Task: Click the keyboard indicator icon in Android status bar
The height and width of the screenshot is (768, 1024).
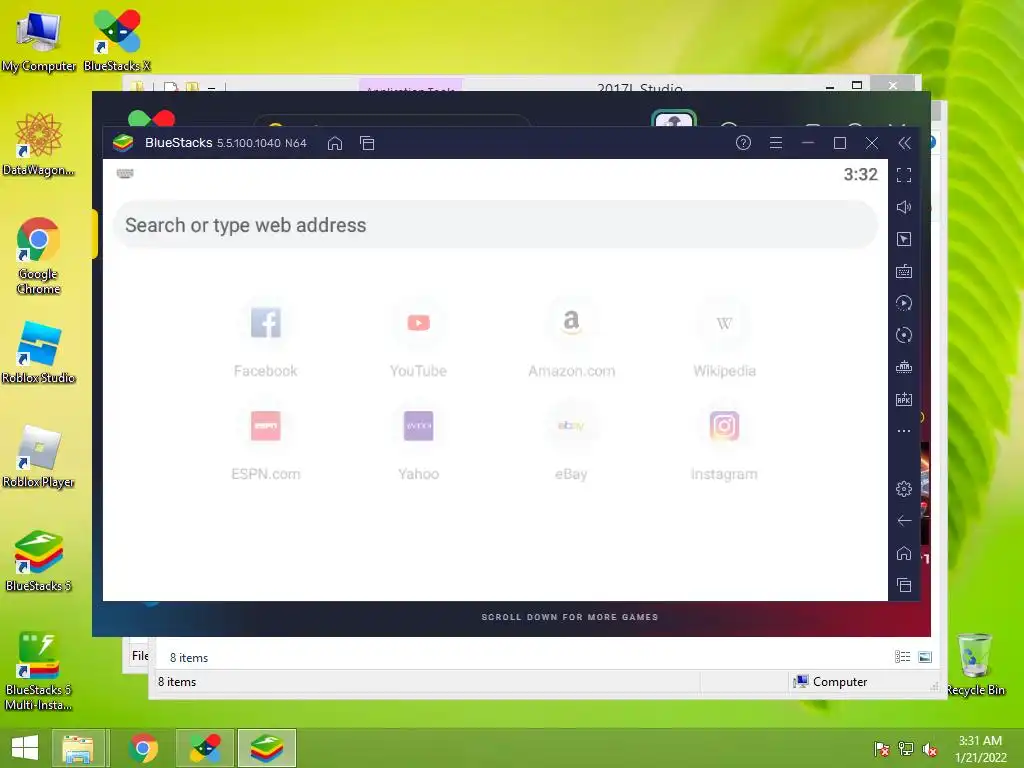Action: [125, 173]
